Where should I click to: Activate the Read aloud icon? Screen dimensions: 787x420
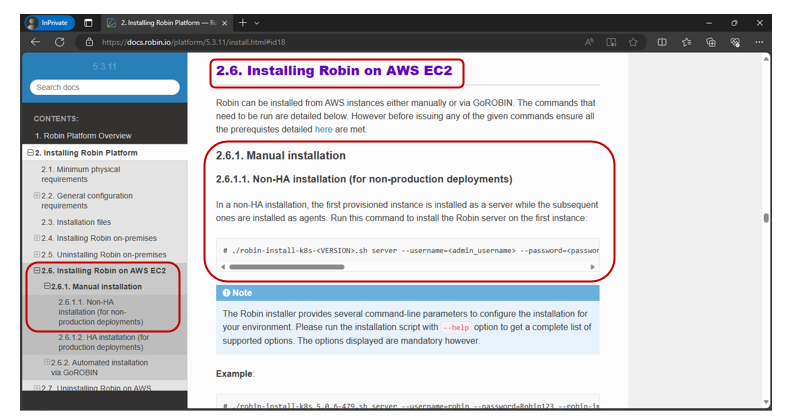click(589, 42)
